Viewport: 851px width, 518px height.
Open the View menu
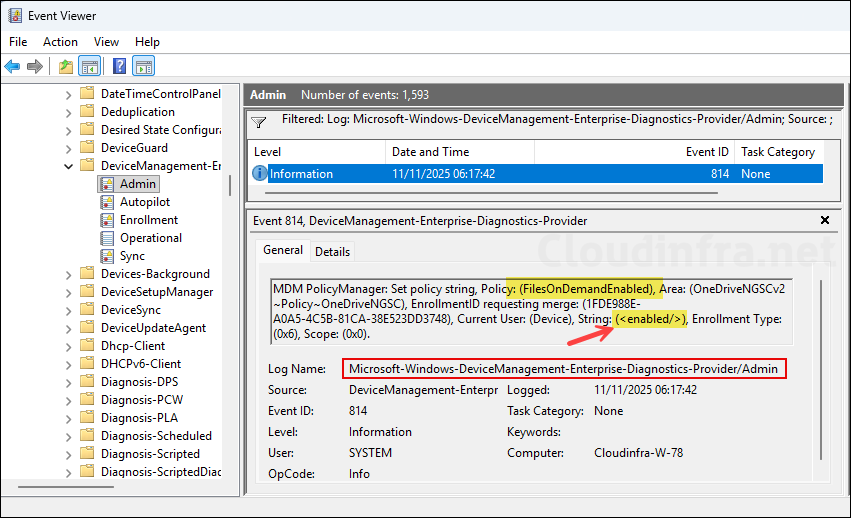(x=106, y=42)
